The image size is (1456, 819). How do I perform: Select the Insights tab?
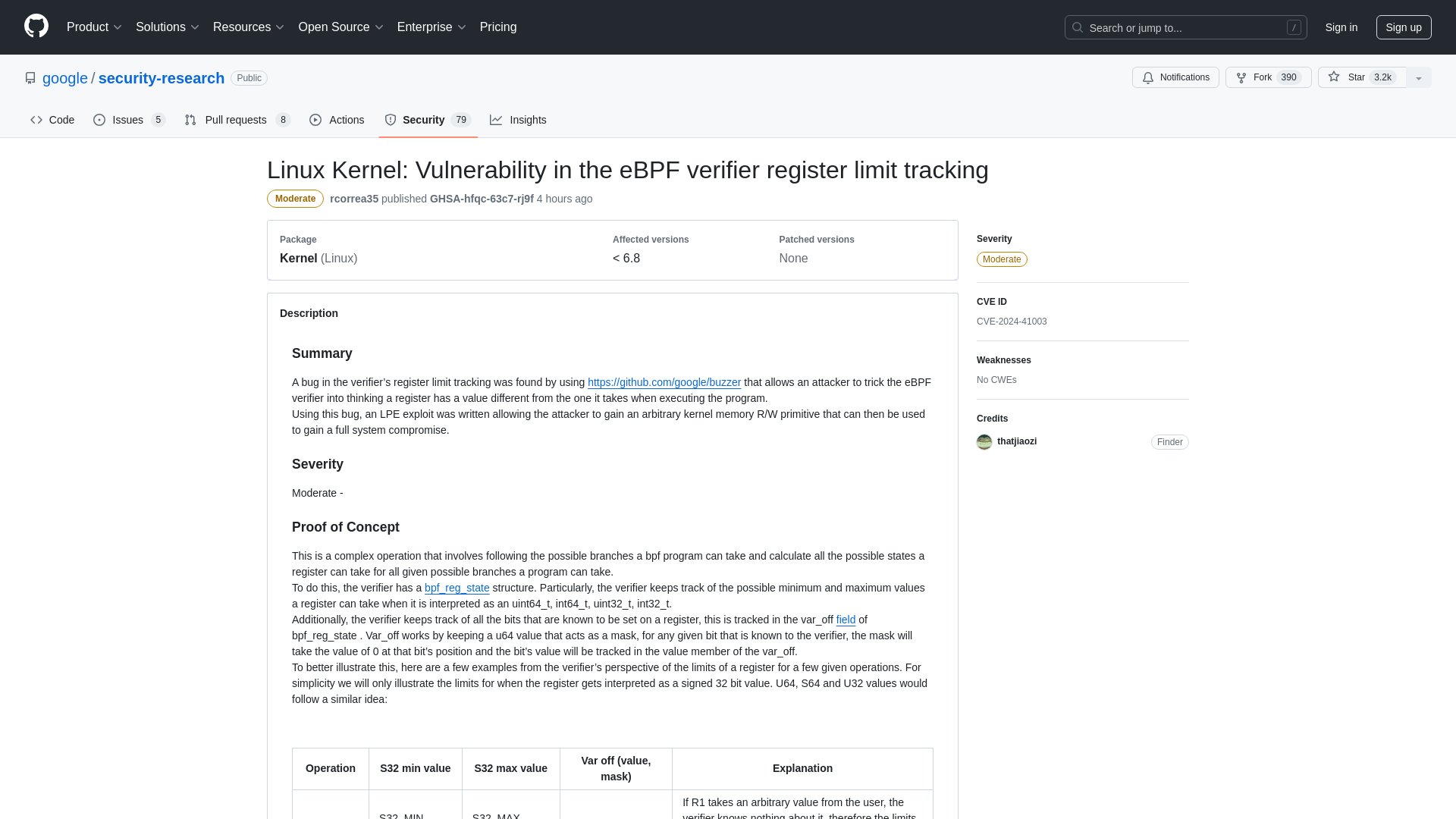click(x=519, y=119)
